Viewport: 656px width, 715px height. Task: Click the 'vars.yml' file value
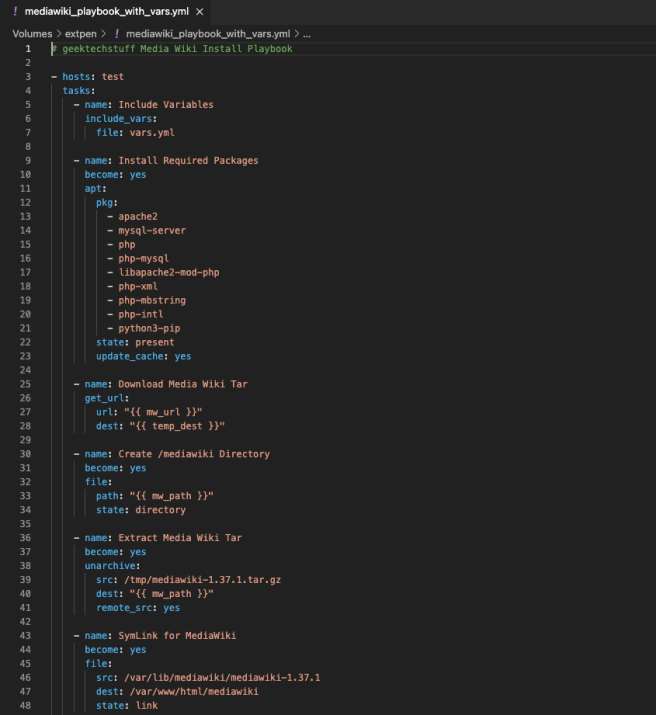(152, 133)
